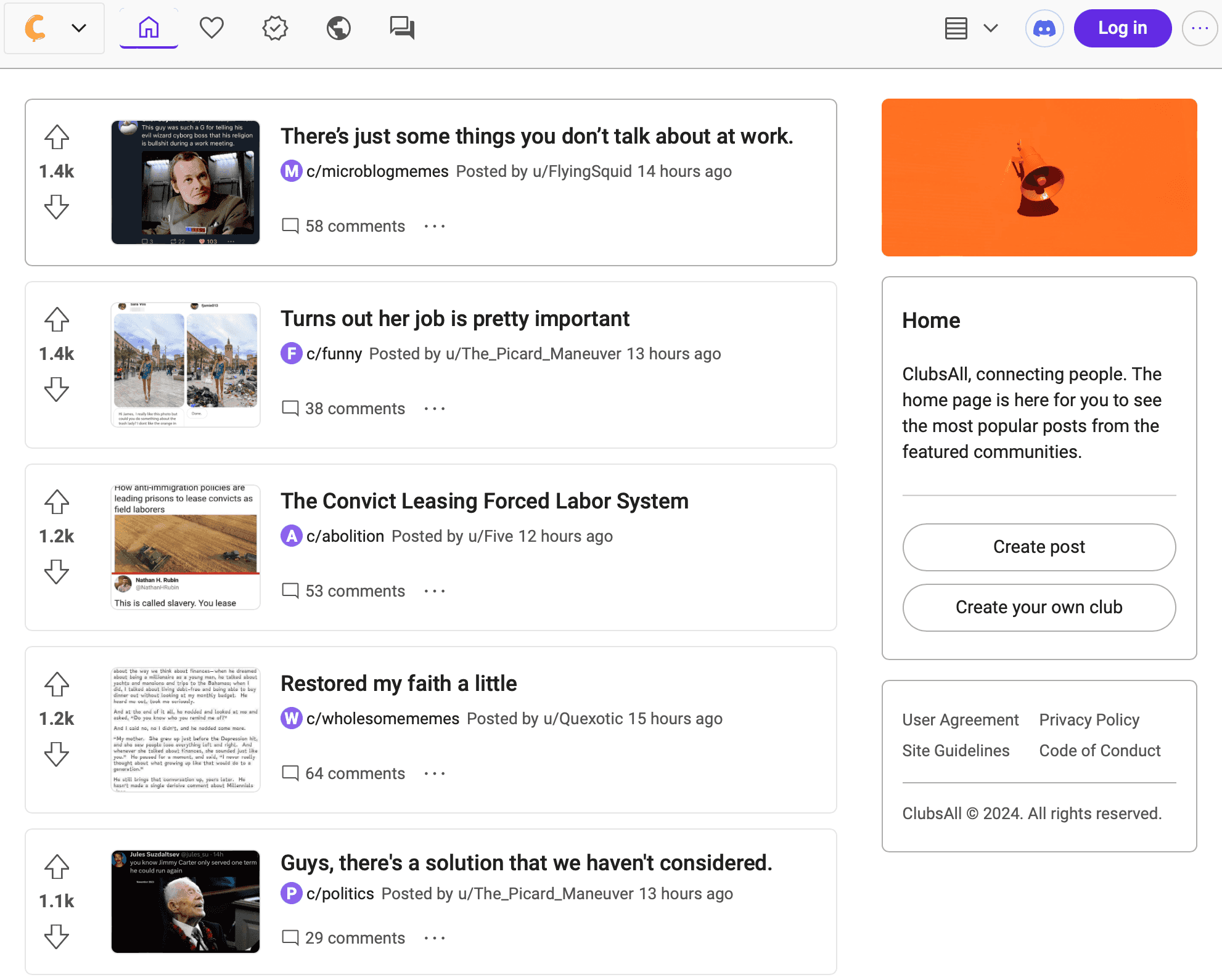
Task: Open the Explore globe icon
Action: click(x=338, y=28)
